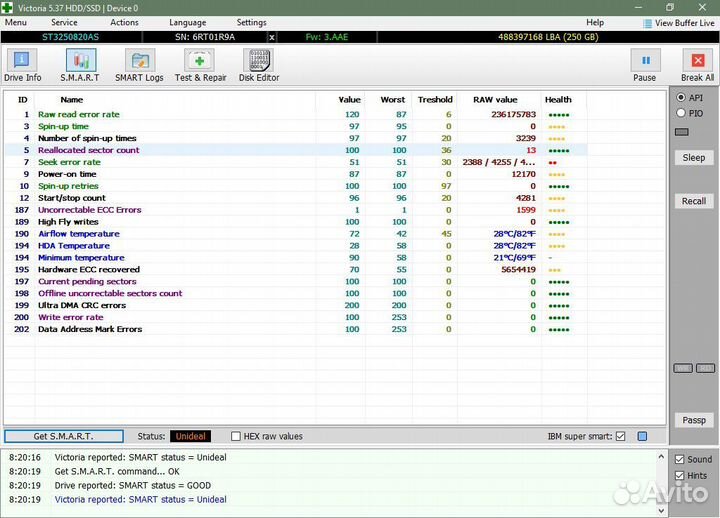
Task: Open the Test & Repair section
Action: [x=200, y=65]
